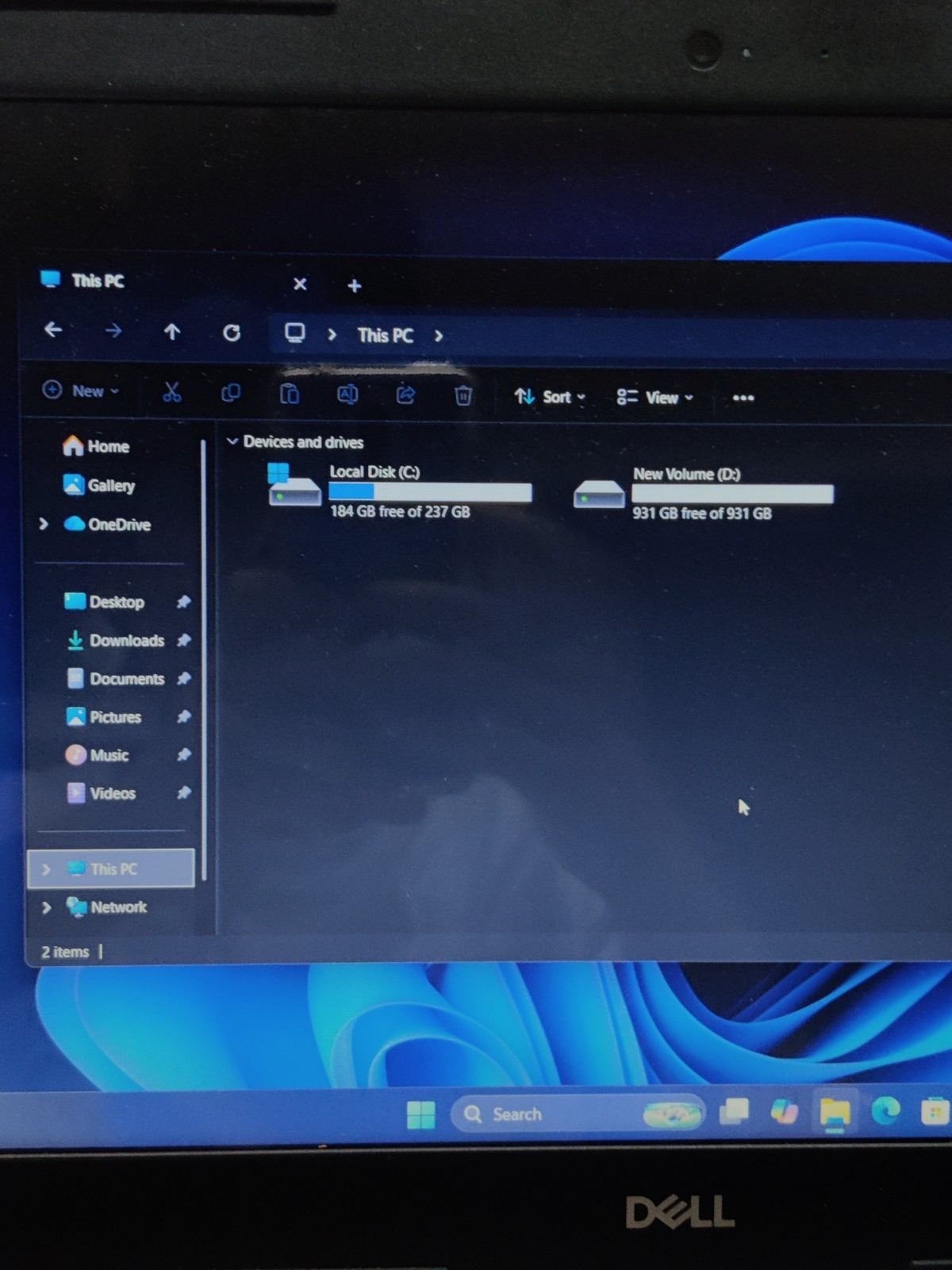The height and width of the screenshot is (1270, 952).
Task: Click Local Disk (C:) capacity bar
Action: pyautogui.click(x=430, y=493)
